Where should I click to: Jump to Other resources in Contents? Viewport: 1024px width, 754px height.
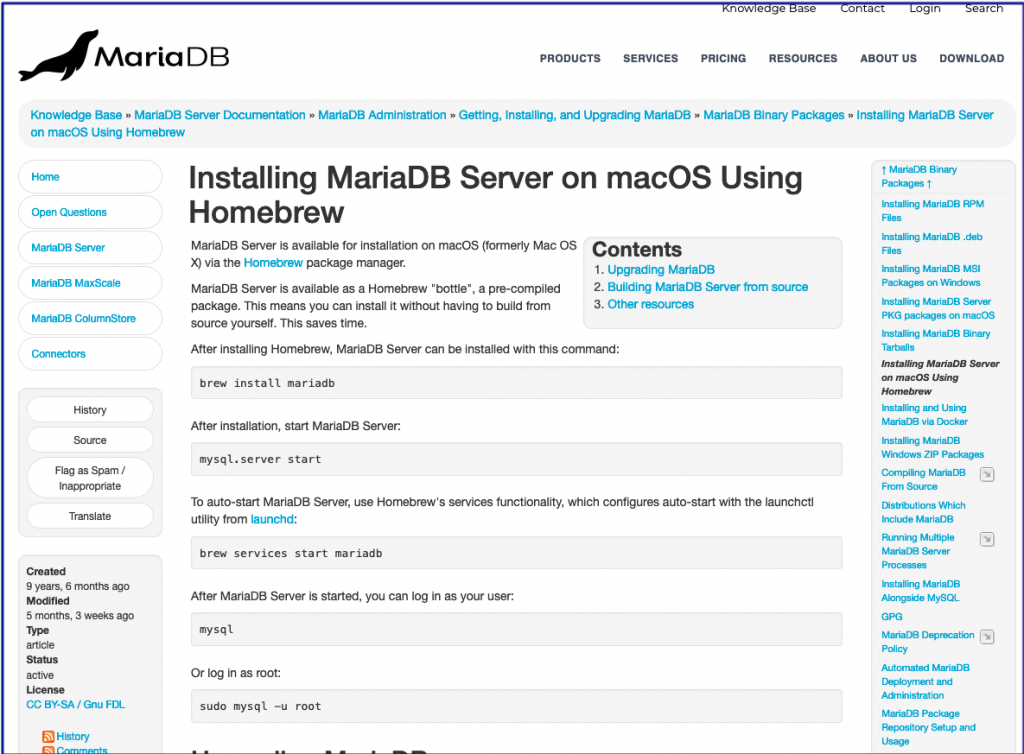coord(650,304)
